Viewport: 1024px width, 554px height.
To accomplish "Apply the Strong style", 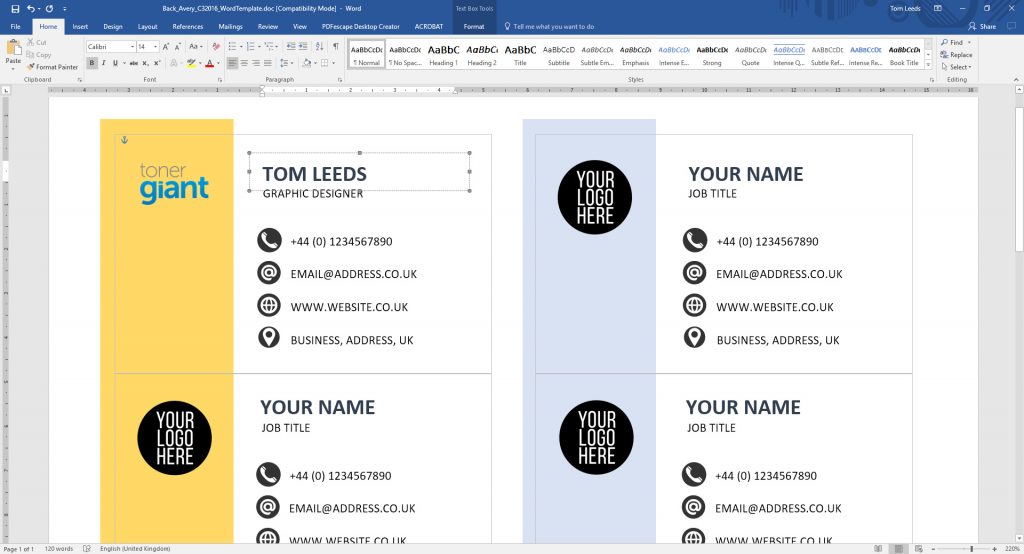I will click(x=712, y=54).
